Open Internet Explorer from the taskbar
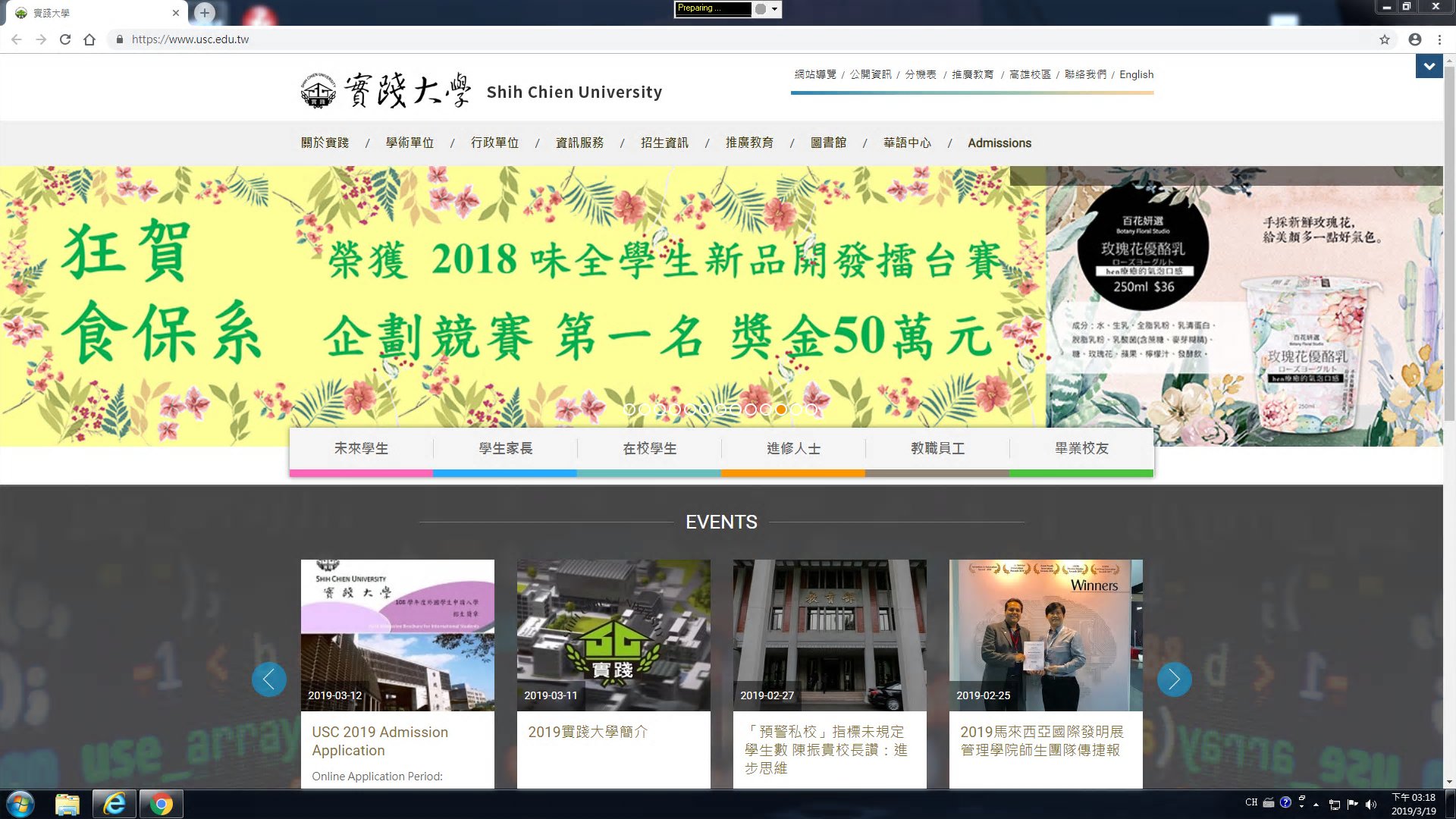The height and width of the screenshot is (819, 1456). tap(115, 804)
